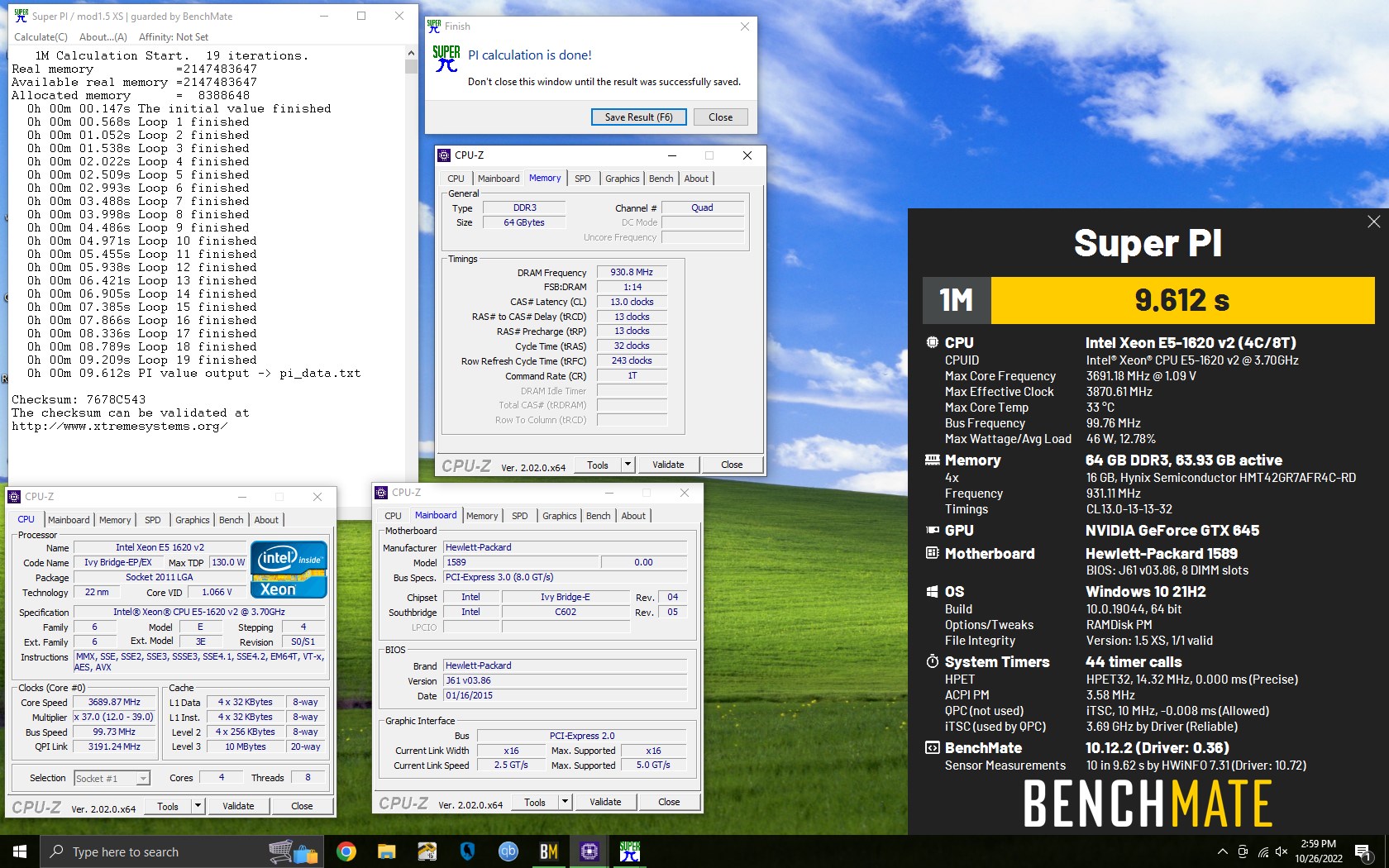
Task: Close the BenchMate Super PI result panel
Action: click(1373, 222)
